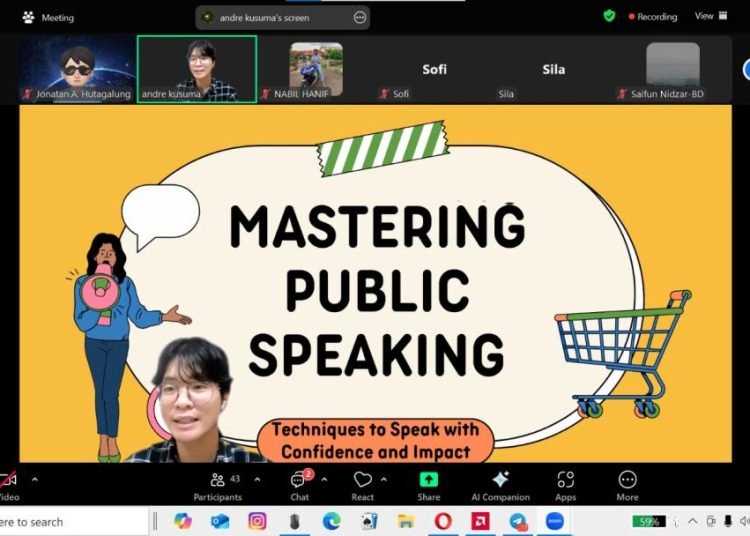Click the Recording indicator
The image size is (750, 536).
(x=656, y=17)
